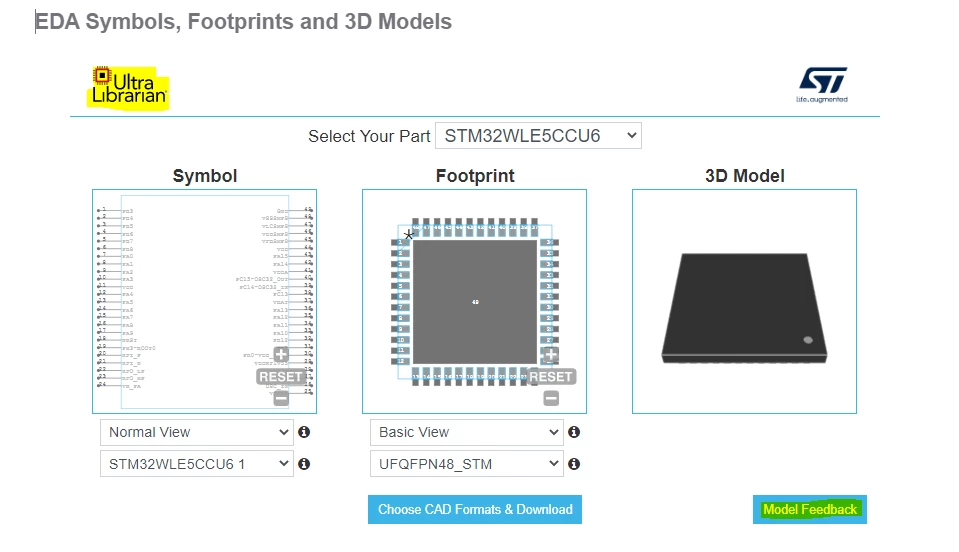
Task: Click the 3D Model chip preview
Action: tap(744, 308)
